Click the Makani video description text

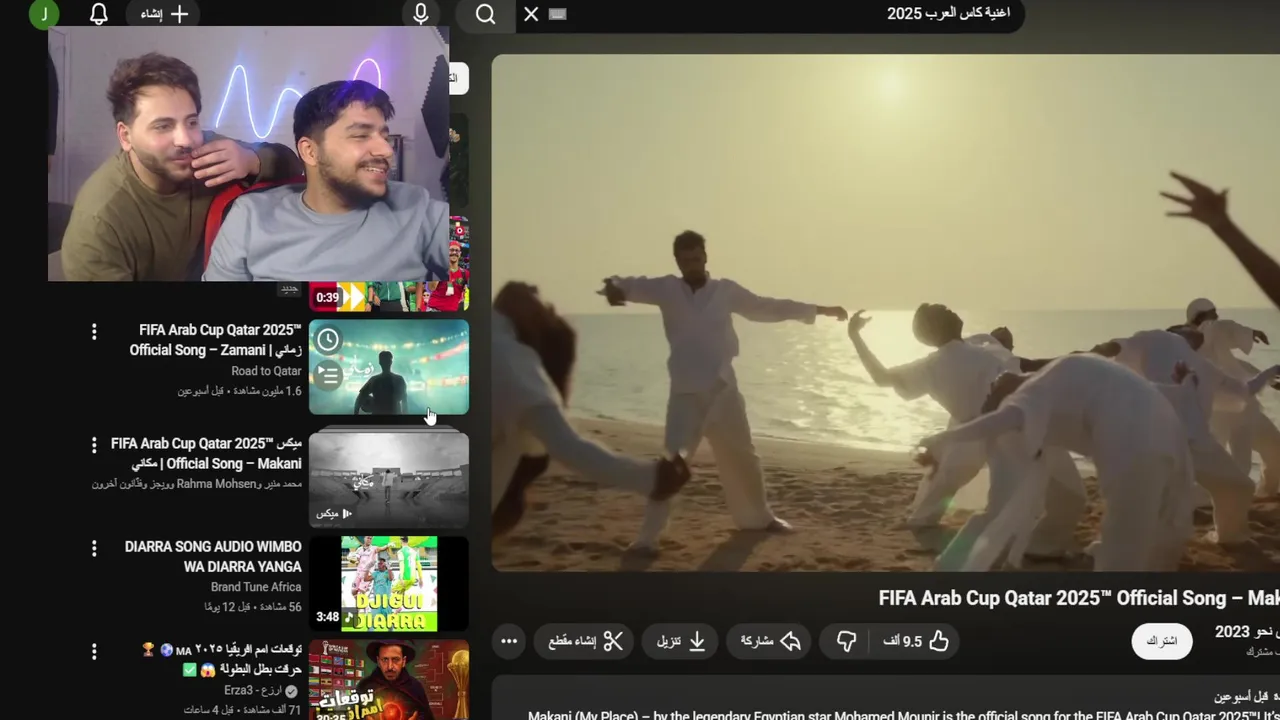tap(904, 714)
